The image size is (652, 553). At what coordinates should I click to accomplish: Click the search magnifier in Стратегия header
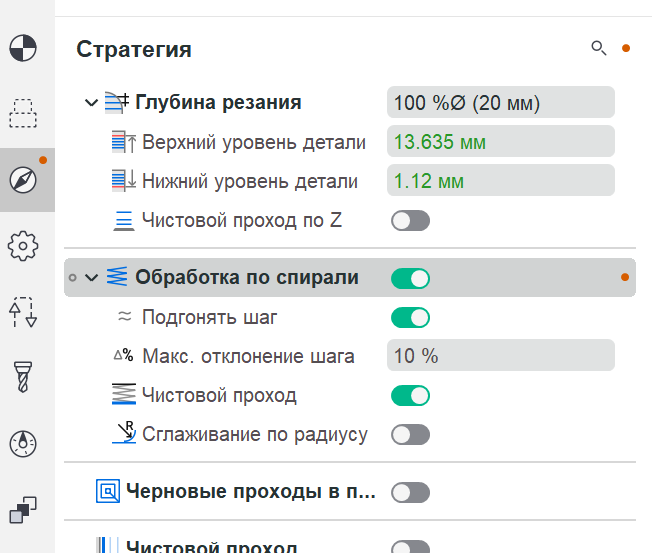pyautogui.click(x=599, y=48)
